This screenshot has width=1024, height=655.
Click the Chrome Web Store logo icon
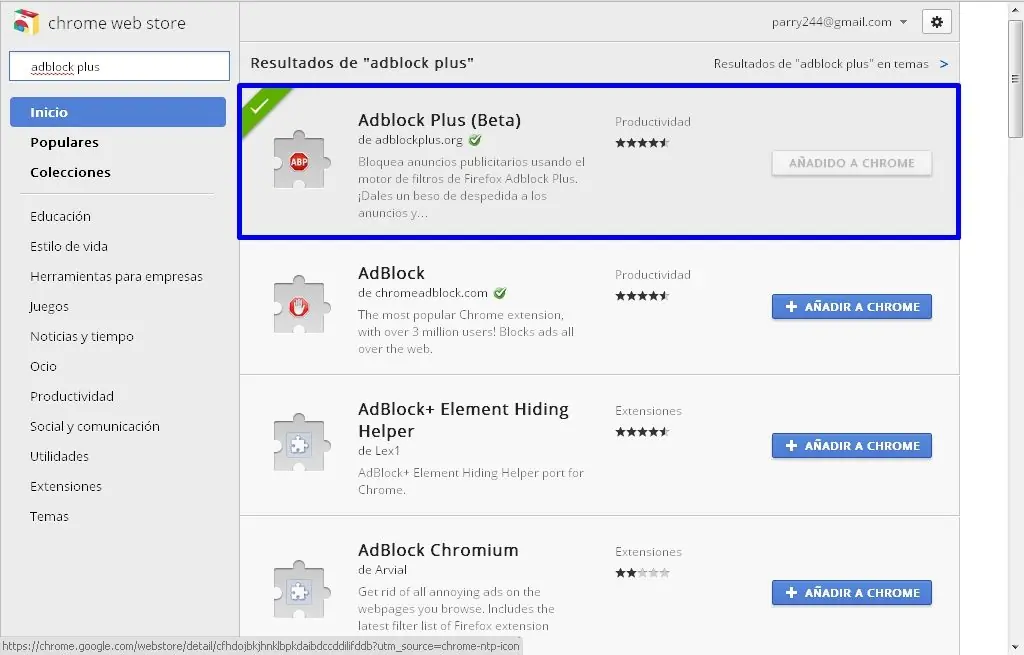point(26,22)
